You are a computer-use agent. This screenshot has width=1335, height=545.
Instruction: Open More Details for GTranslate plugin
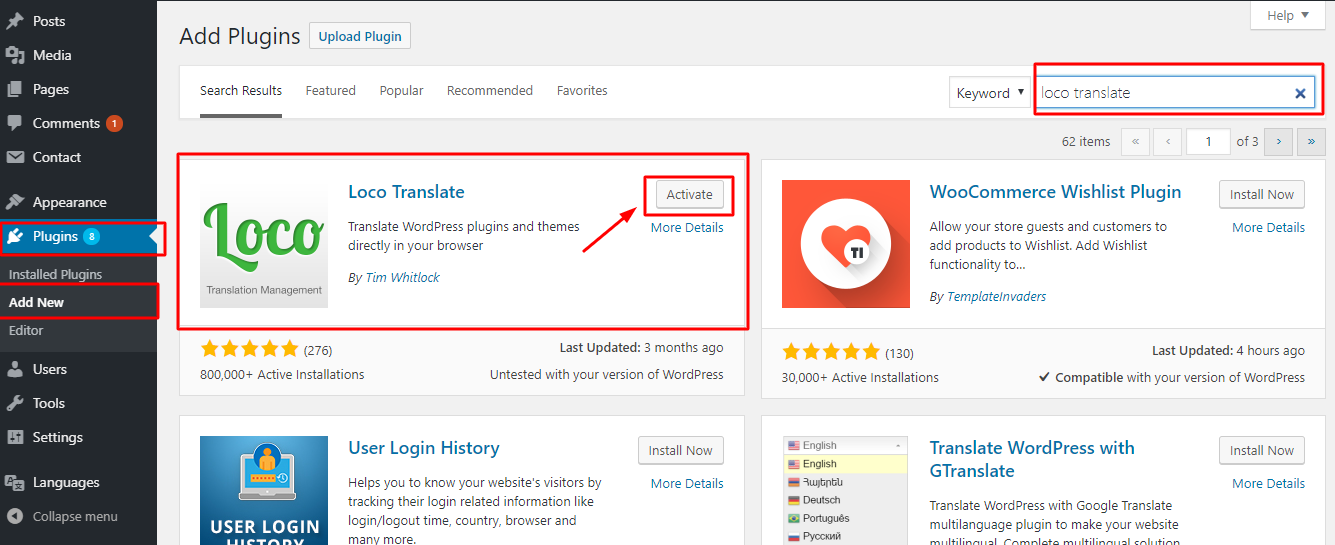[x=1268, y=483]
